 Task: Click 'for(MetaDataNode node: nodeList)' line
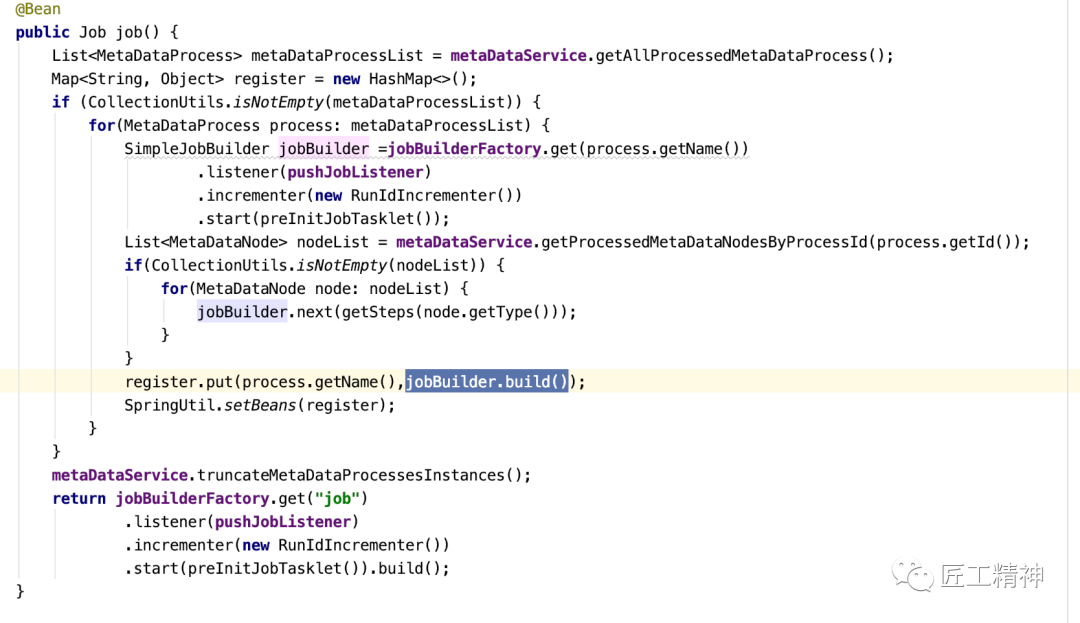pyautogui.click(x=315, y=289)
